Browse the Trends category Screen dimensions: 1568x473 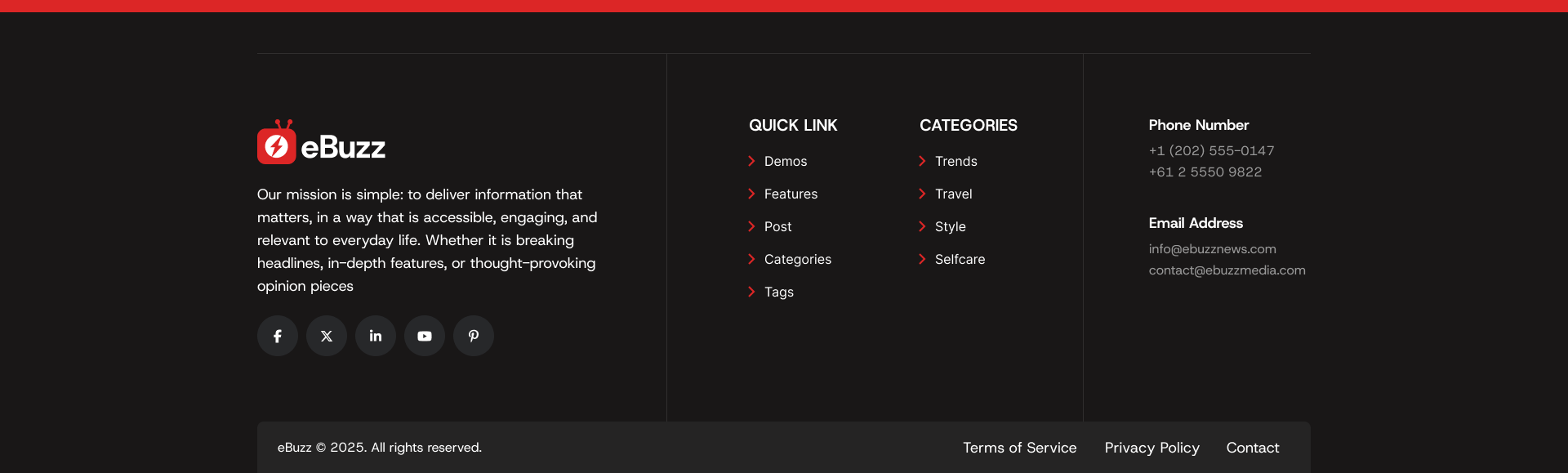pos(955,162)
